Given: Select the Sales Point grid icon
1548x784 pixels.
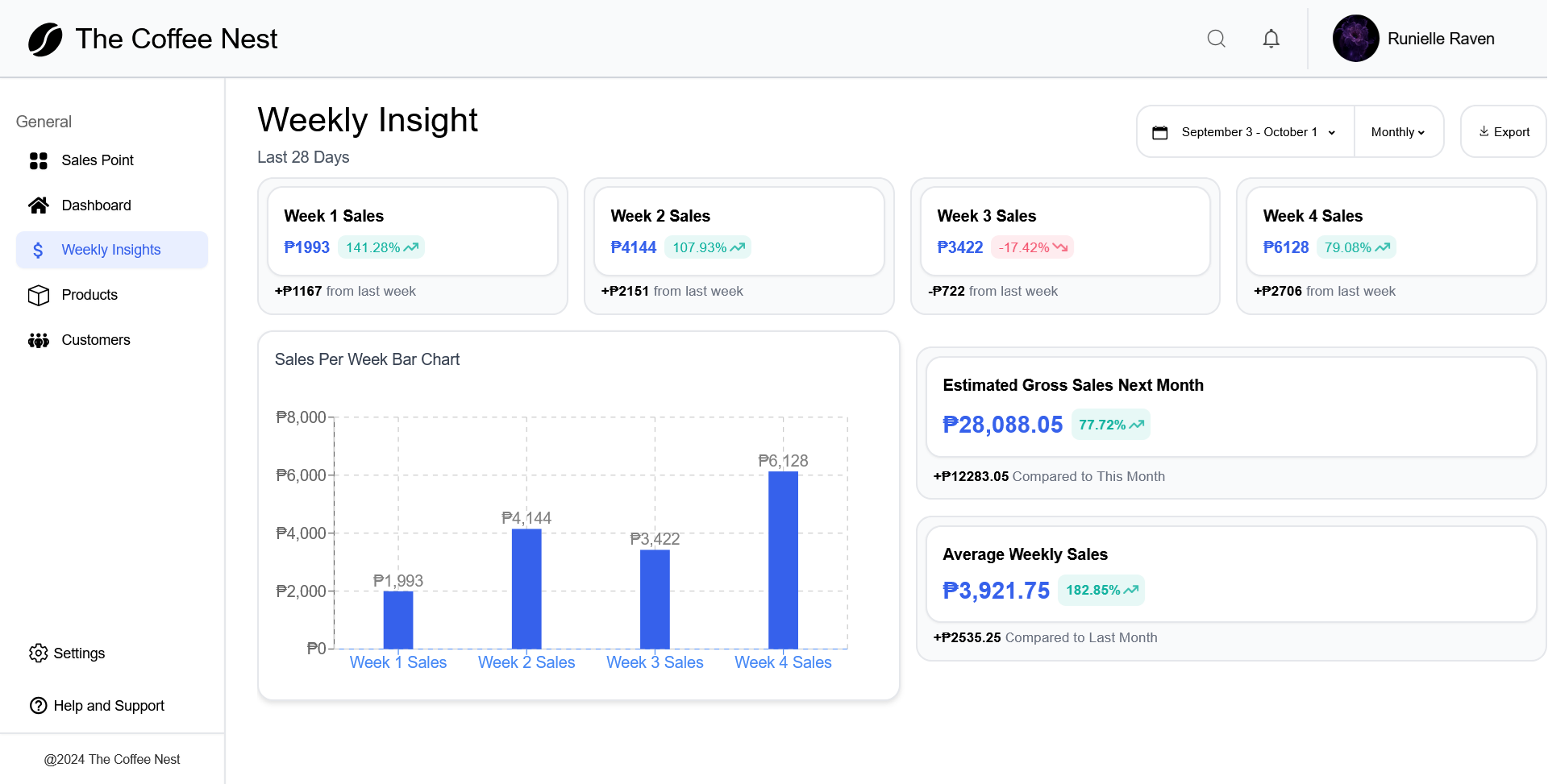Looking at the screenshot, I should tap(38, 160).
